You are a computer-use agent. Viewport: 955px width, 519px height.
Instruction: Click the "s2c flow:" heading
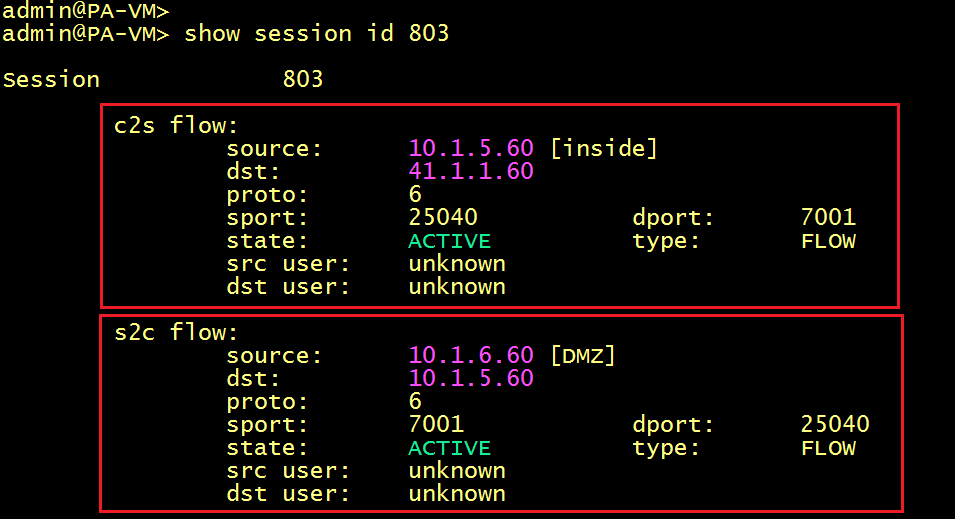pos(177,332)
